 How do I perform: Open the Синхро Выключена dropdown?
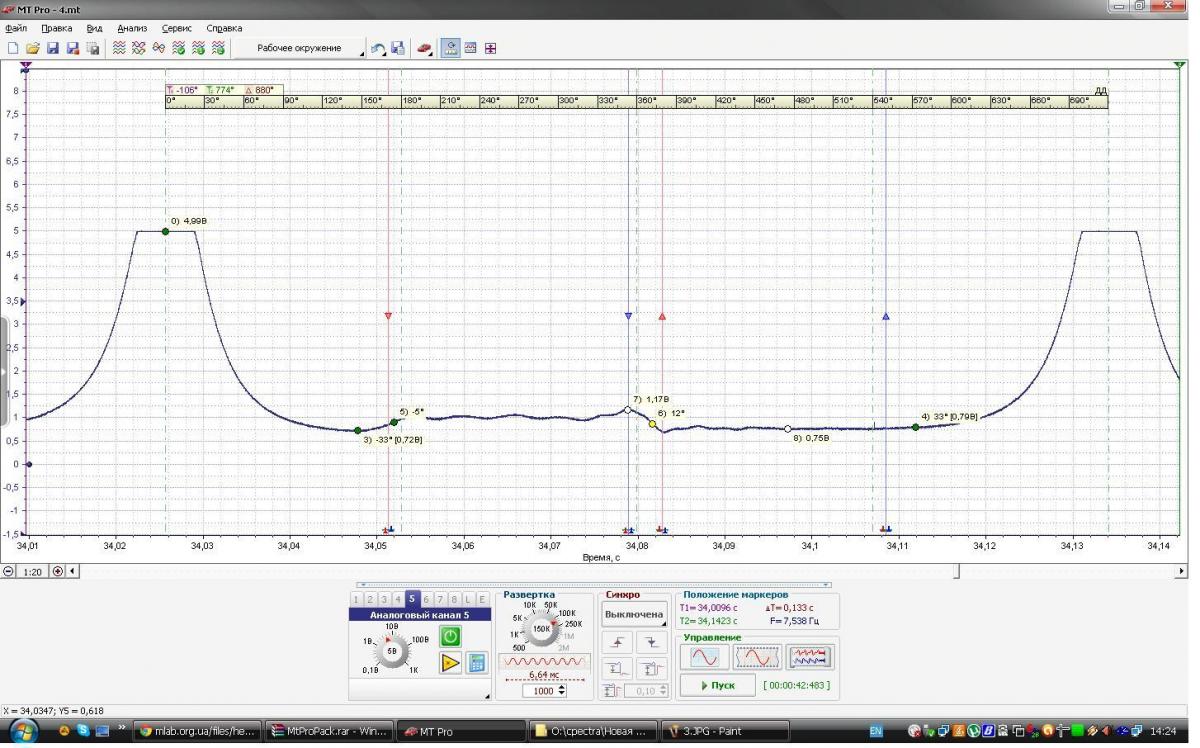(635, 615)
